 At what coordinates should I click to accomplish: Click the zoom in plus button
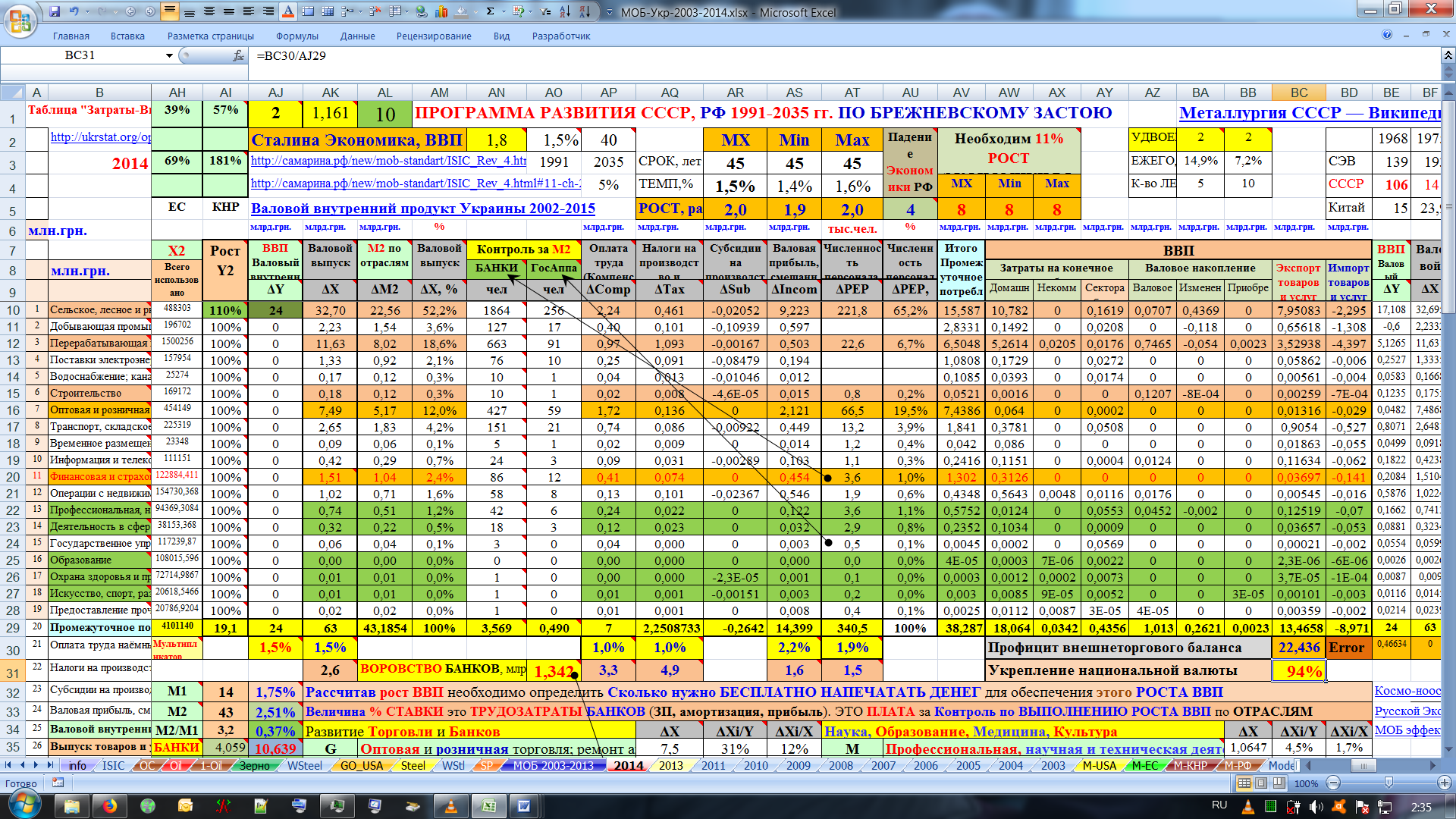1443,783
